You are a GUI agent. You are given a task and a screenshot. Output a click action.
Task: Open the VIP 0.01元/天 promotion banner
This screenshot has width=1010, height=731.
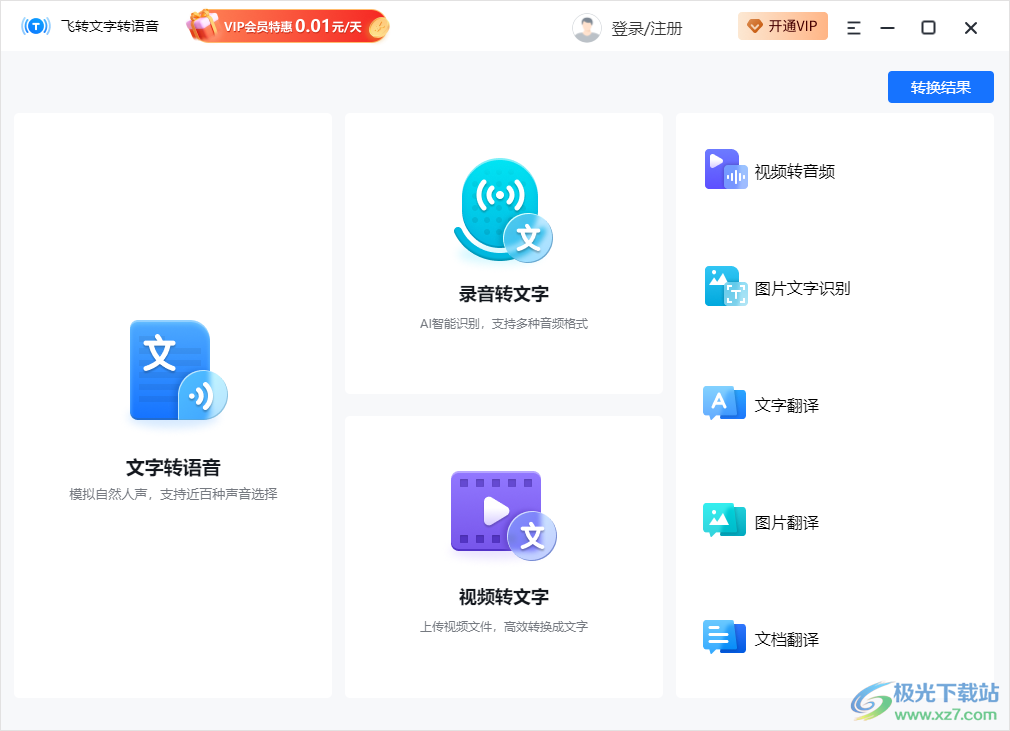tap(287, 26)
